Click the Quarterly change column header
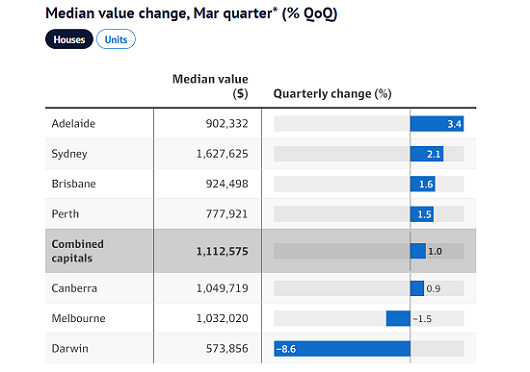530x372 pixels. (332, 94)
